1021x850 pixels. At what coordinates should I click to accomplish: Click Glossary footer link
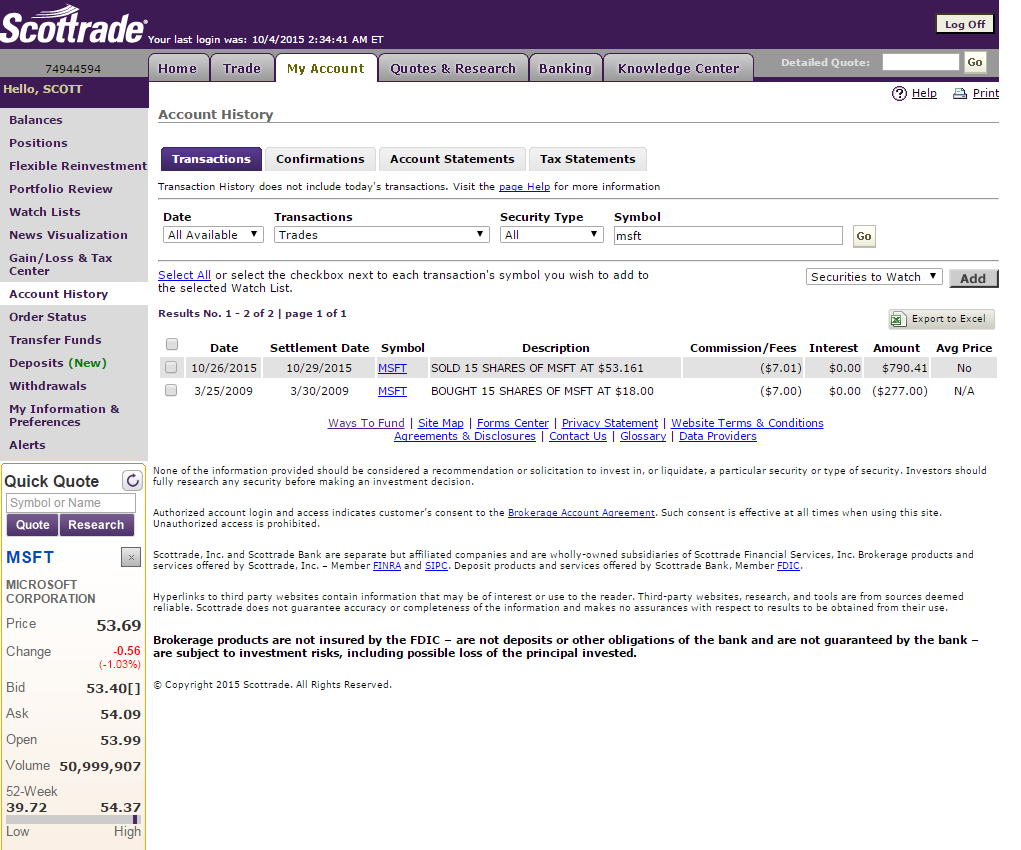(643, 436)
